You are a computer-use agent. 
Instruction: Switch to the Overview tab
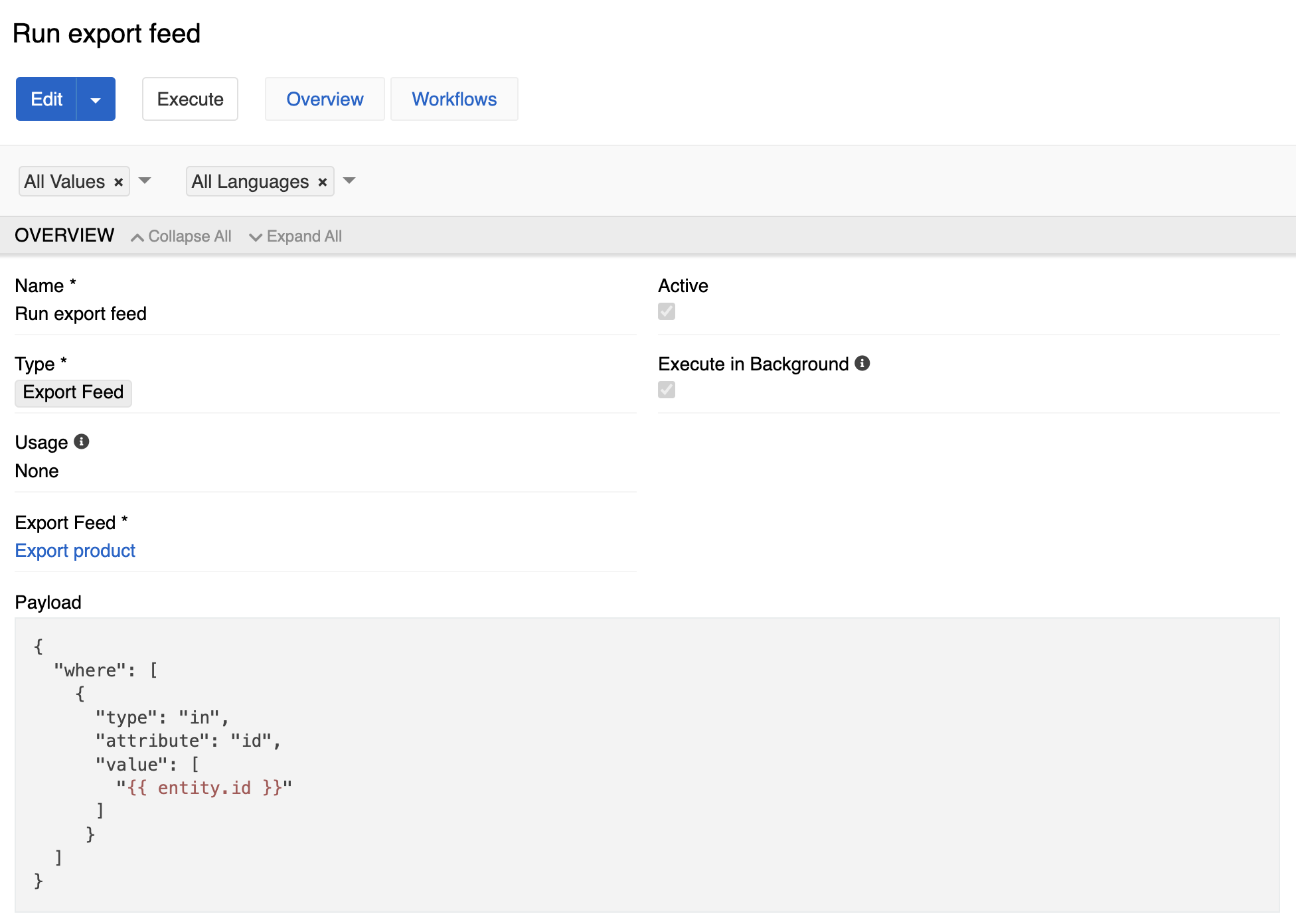coord(325,100)
